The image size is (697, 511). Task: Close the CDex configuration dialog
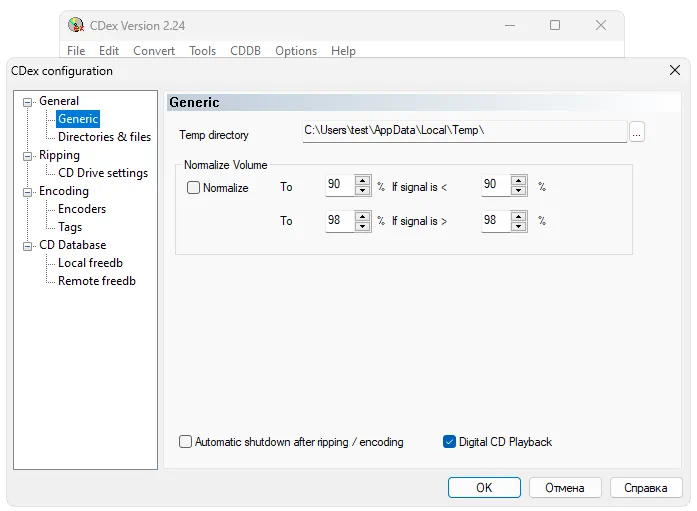[675, 70]
